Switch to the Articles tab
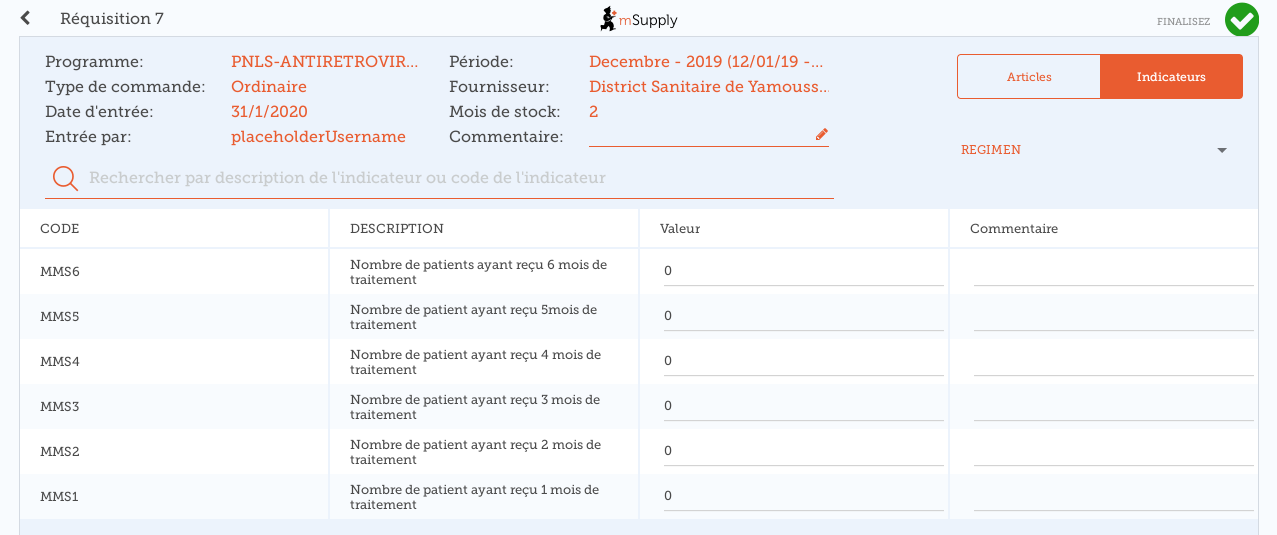 pyautogui.click(x=1029, y=77)
